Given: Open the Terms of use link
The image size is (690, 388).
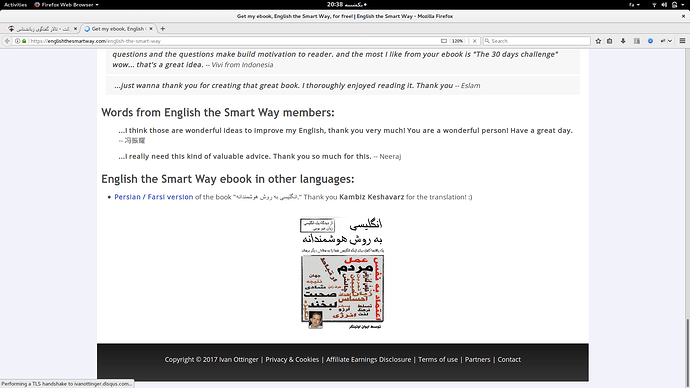Looking at the screenshot, I should point(438,359).
